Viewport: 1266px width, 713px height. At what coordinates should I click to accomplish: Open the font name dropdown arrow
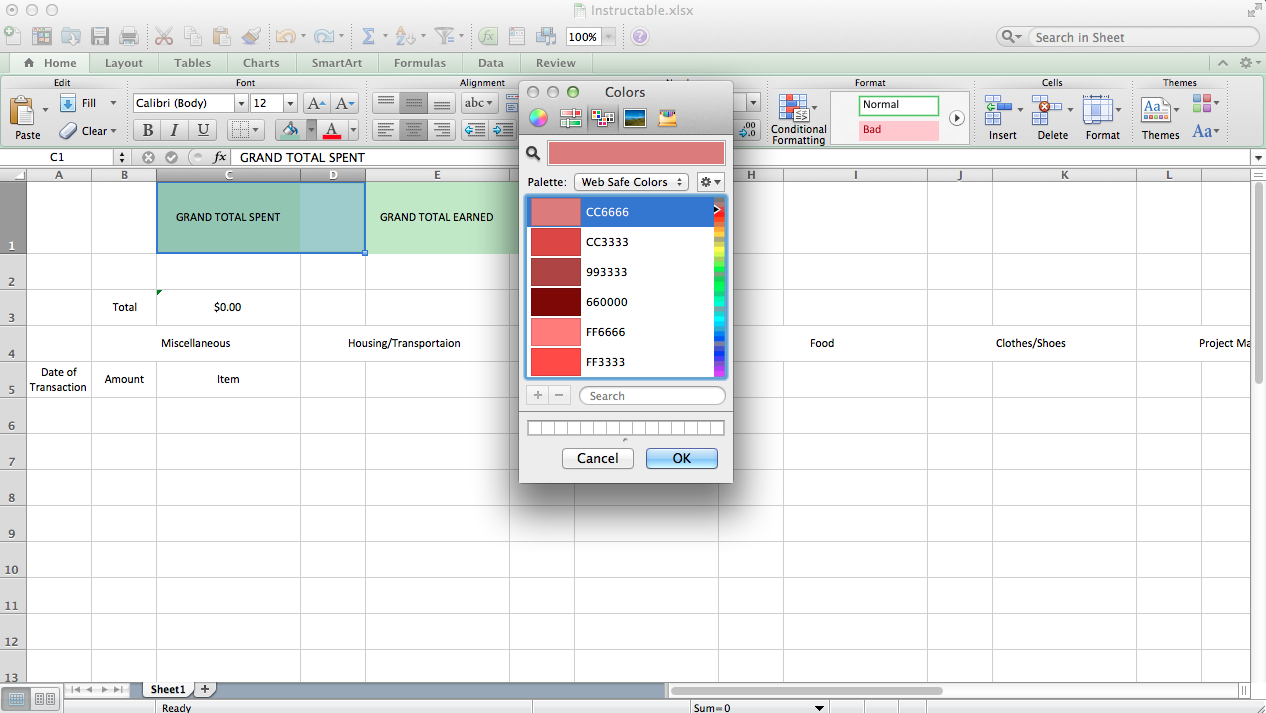(x=240, y=104)
